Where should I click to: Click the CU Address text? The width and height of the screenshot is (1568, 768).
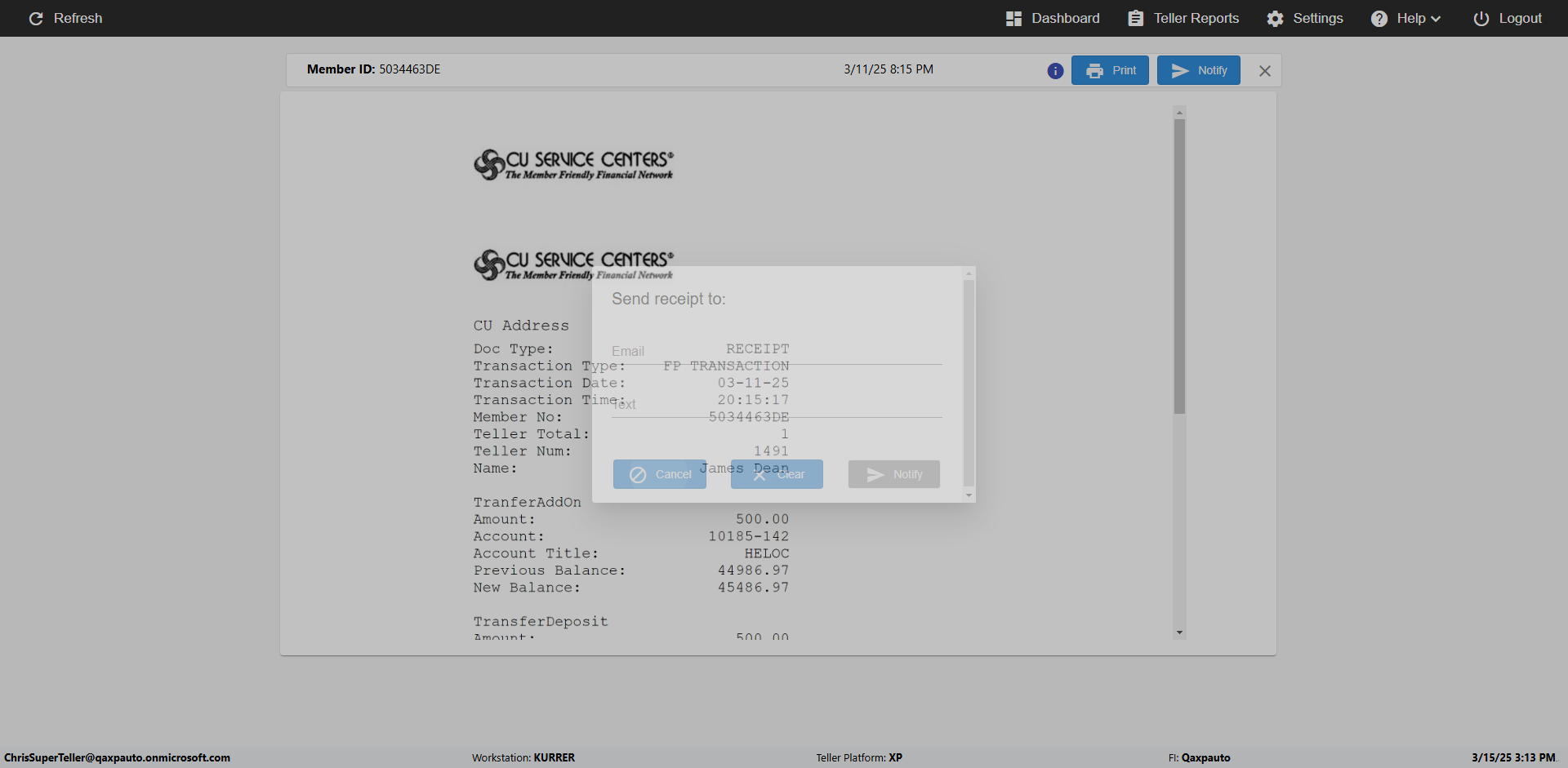tap(521, 326)
